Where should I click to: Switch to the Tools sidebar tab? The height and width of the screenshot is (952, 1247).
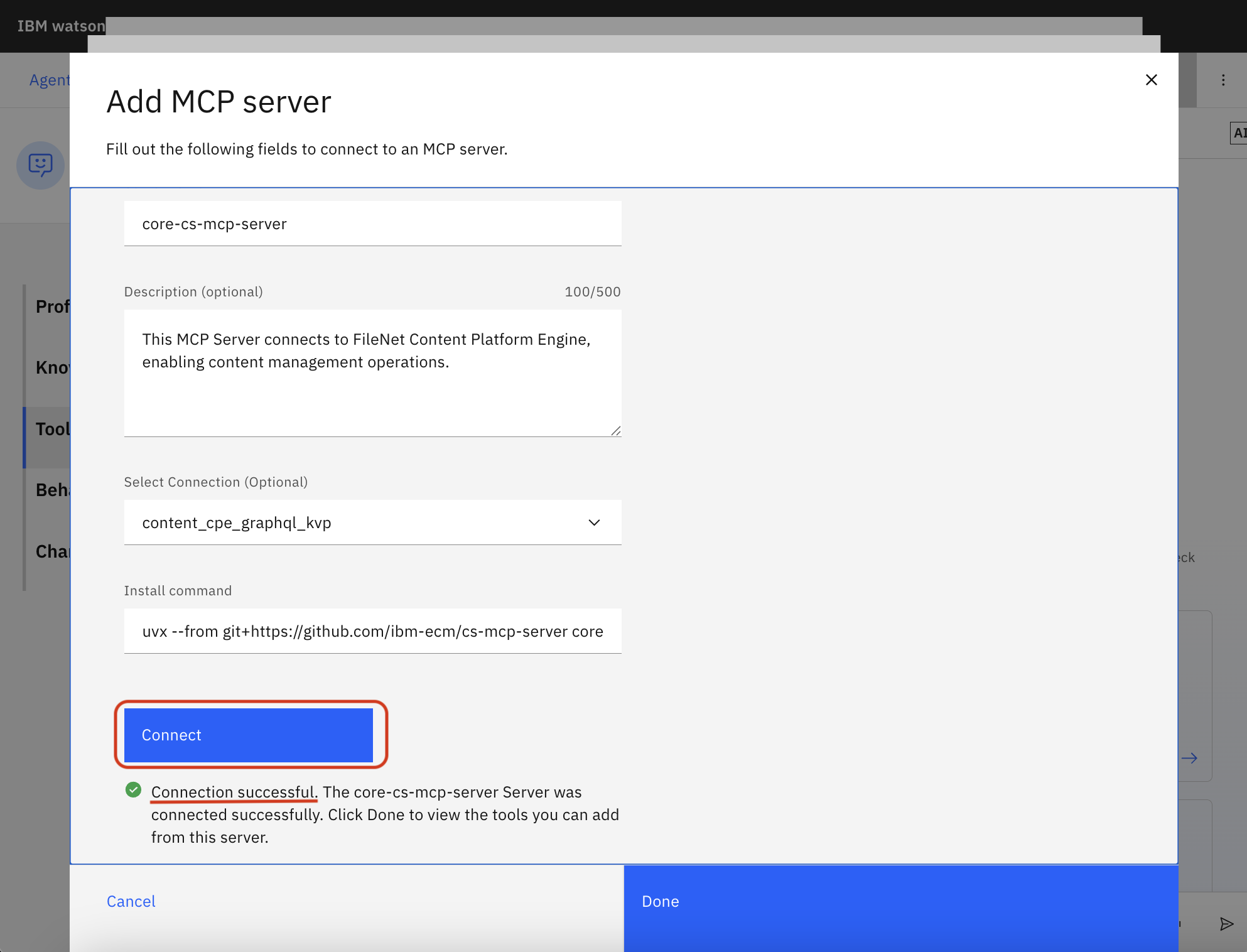click(53, 429)
